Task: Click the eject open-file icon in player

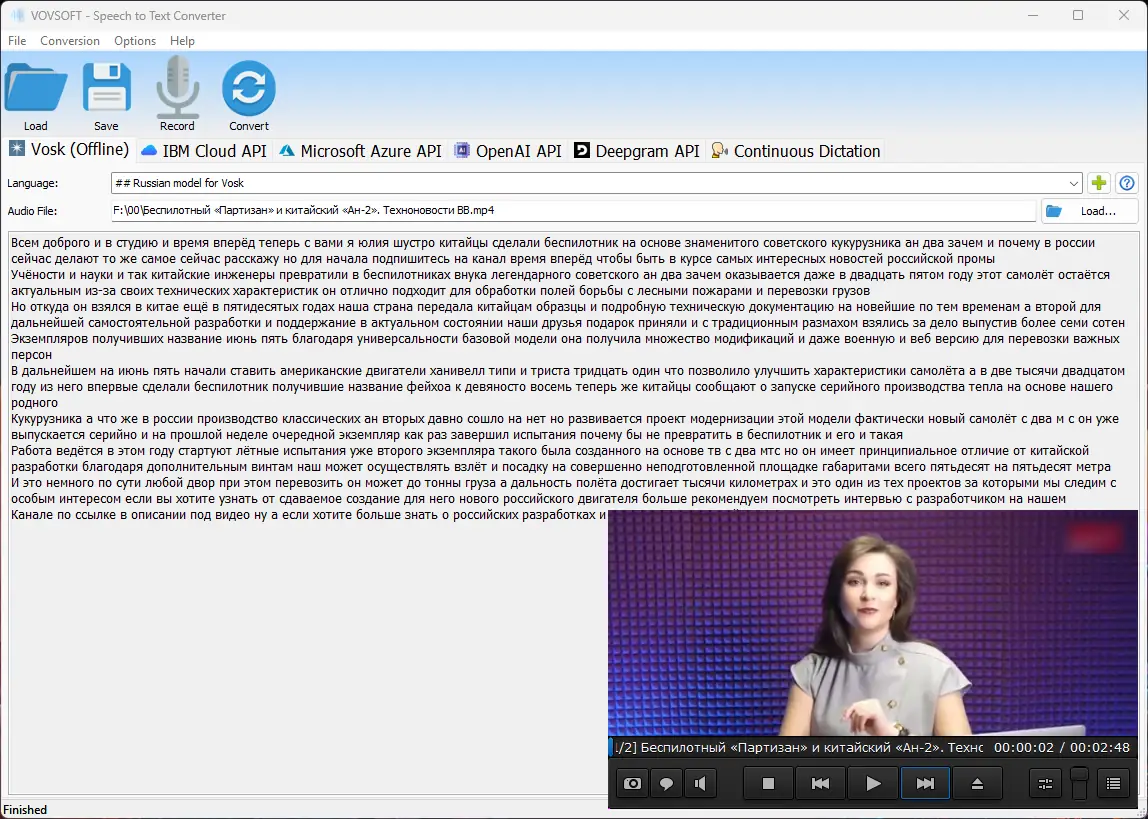Action: pyautogui.click(x=977, y=784)
